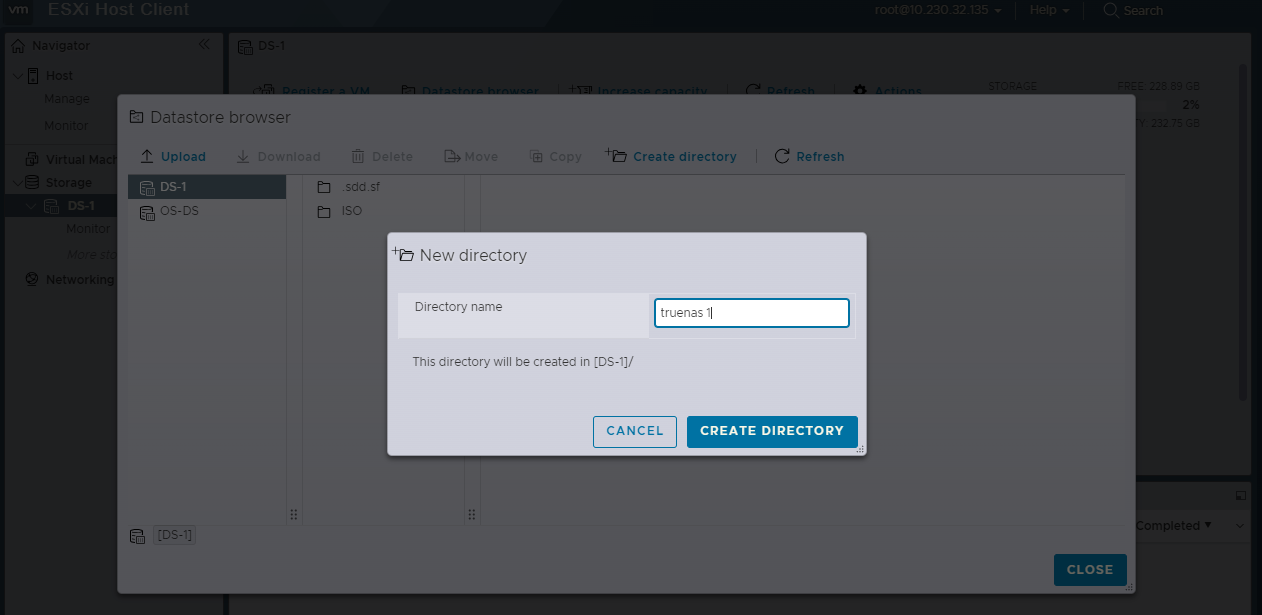
Task: Click the Upload icon in datastore browser
Action: tap(147, 157)
